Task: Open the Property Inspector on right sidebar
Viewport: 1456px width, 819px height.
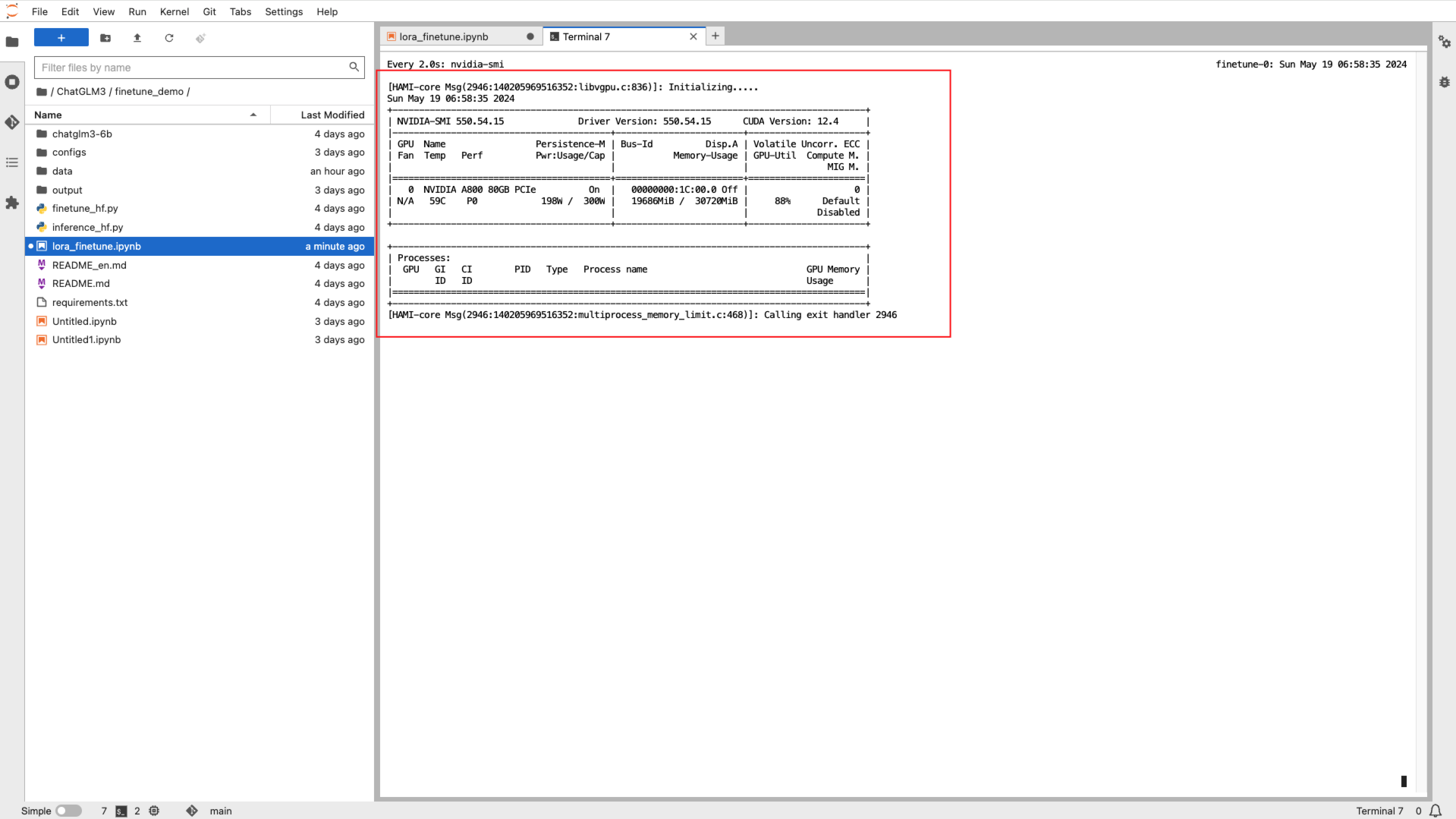Action: 1444,43
